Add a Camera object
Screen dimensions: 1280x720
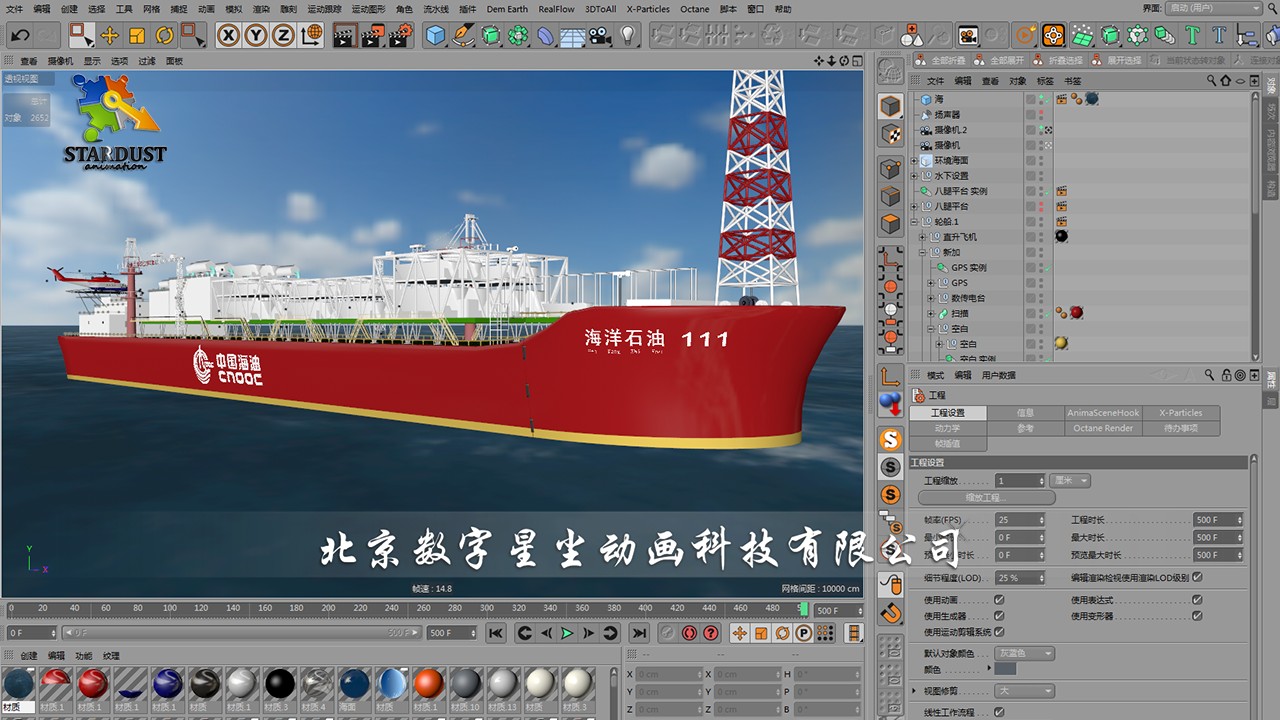pyautogui.click(x=600, y=36)
